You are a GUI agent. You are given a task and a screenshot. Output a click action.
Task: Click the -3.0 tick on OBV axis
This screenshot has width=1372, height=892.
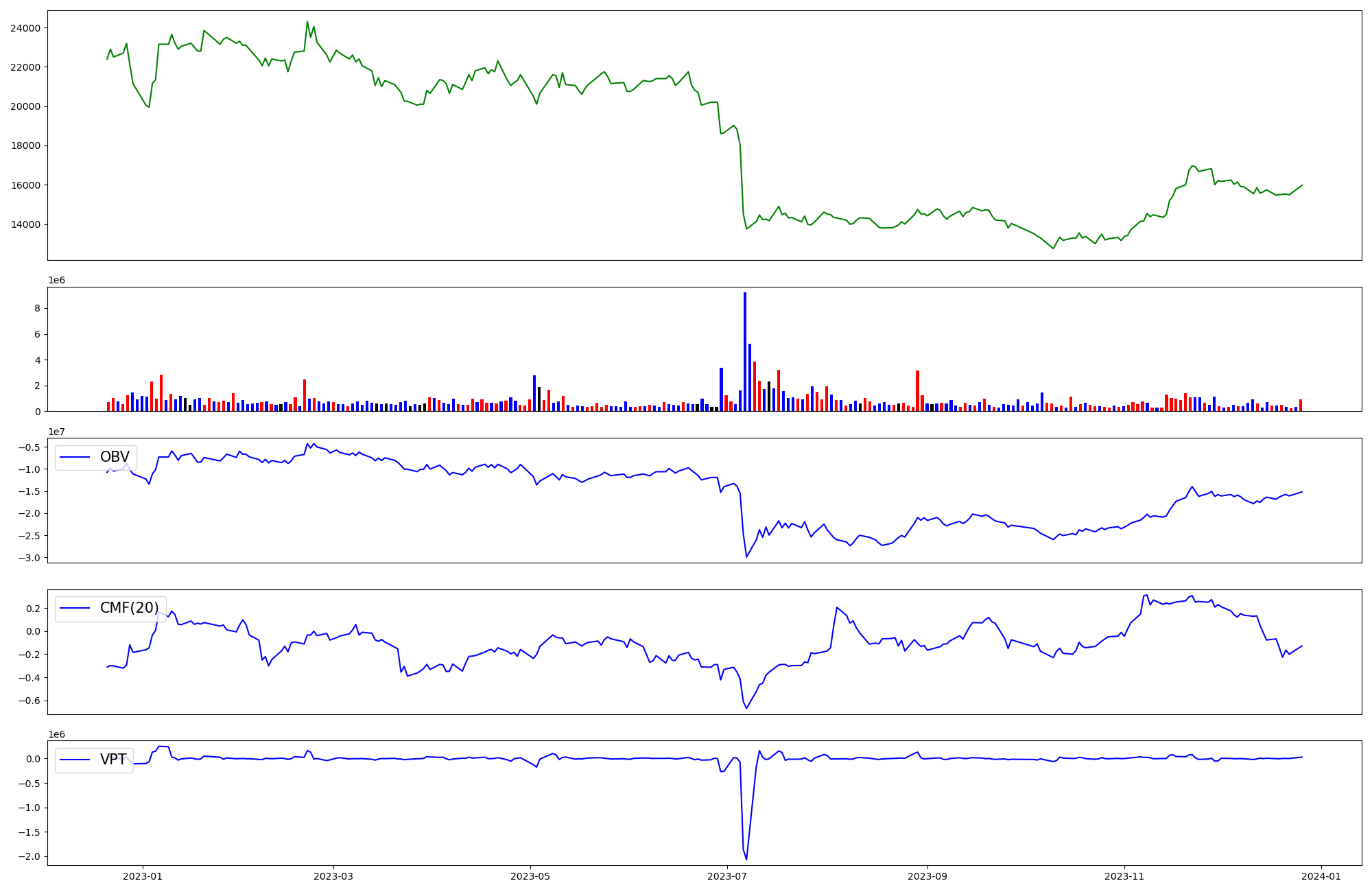click(29, 558)
